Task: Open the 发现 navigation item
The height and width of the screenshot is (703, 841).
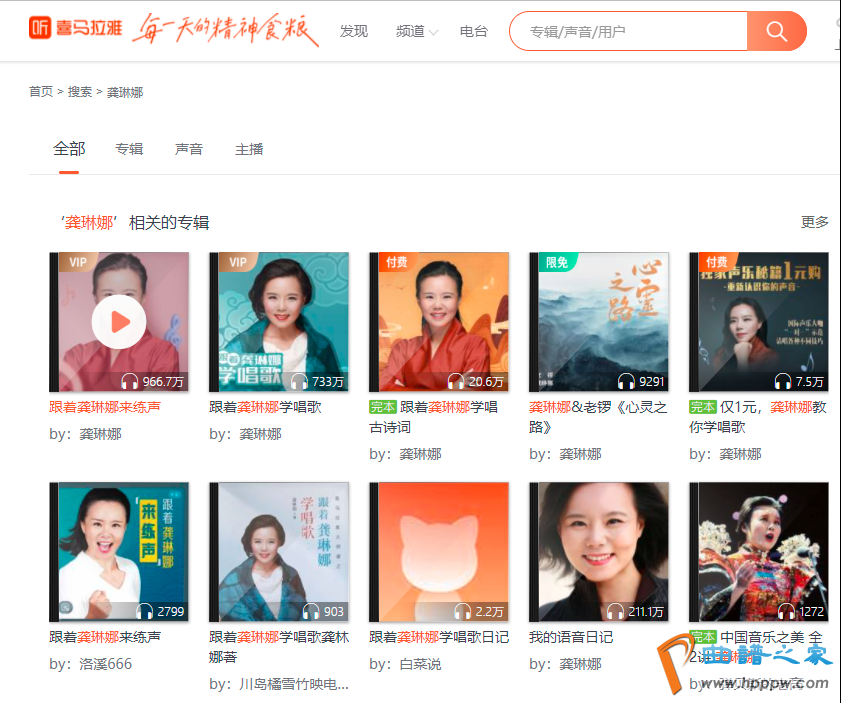Action: coord(354,32)
